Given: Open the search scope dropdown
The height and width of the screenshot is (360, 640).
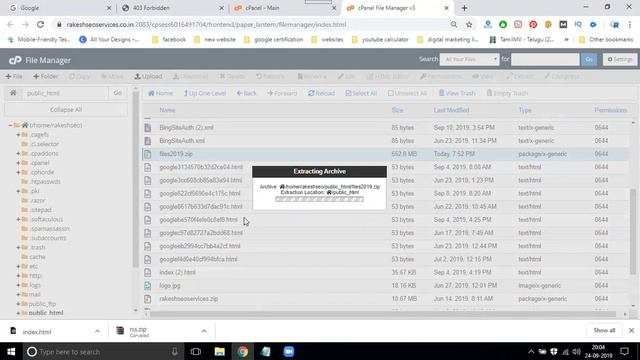Looking at the screenshot, I should pos(469,60).
